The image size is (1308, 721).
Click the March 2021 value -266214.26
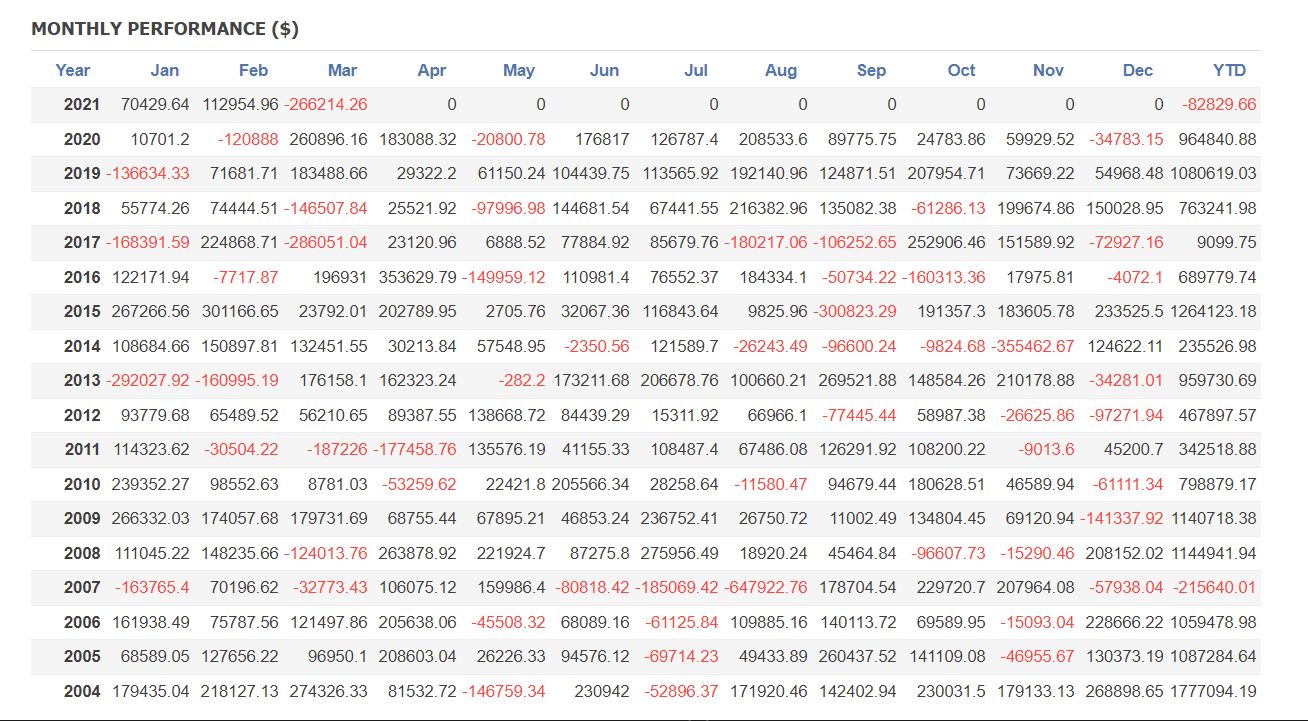[x=326, y=104]
